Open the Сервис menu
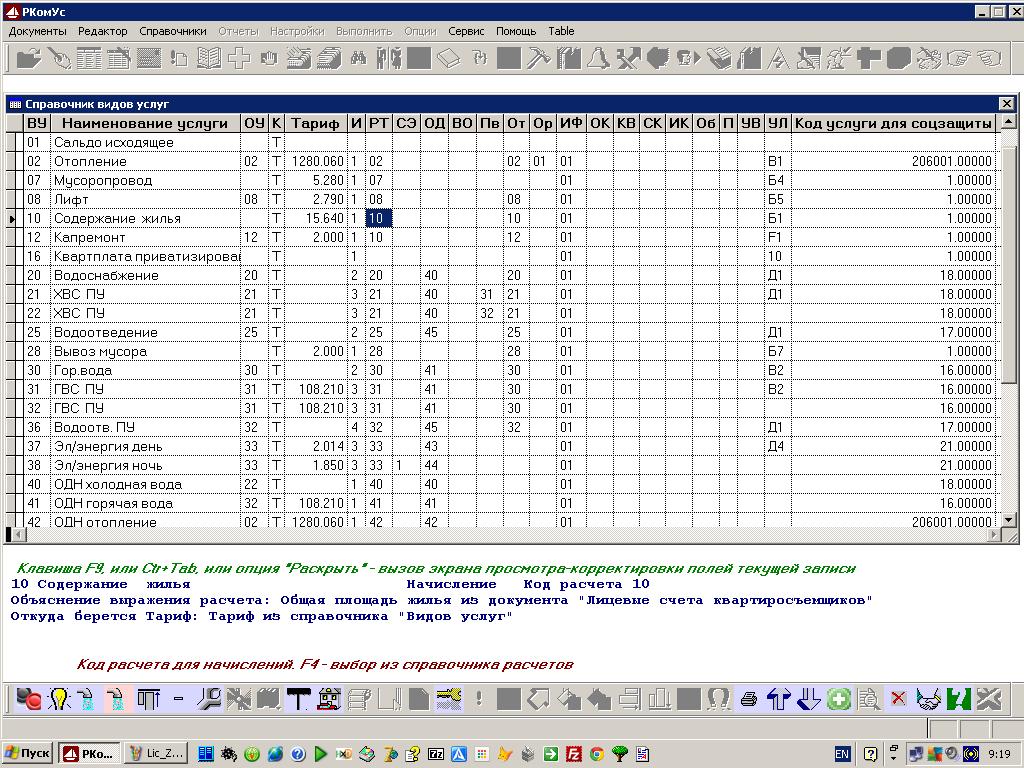 (466, 31)
